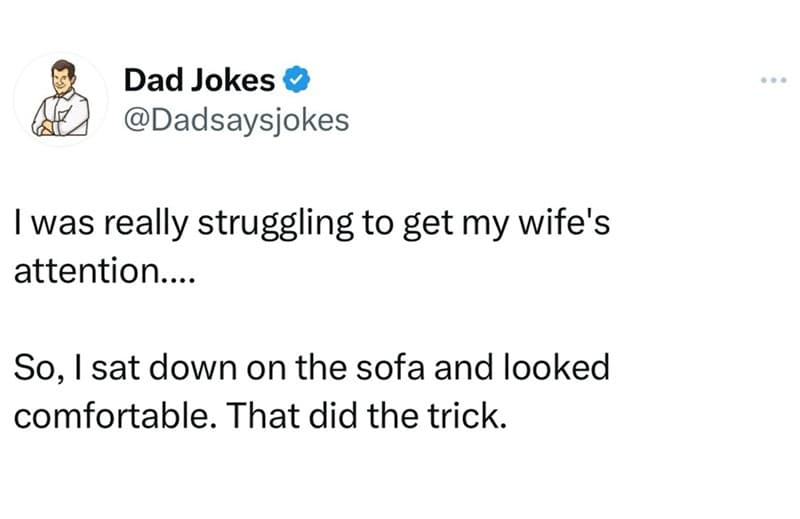Click the tweet line starting 'I was really'
800x519 pixels.
[x=312, y=225]
